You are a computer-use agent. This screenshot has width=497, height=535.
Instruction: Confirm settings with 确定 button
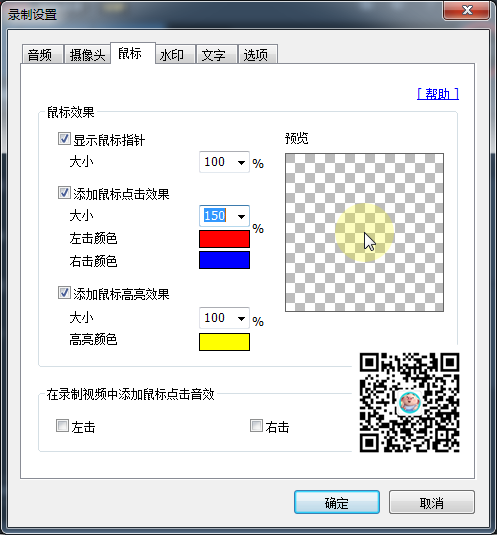337,502
